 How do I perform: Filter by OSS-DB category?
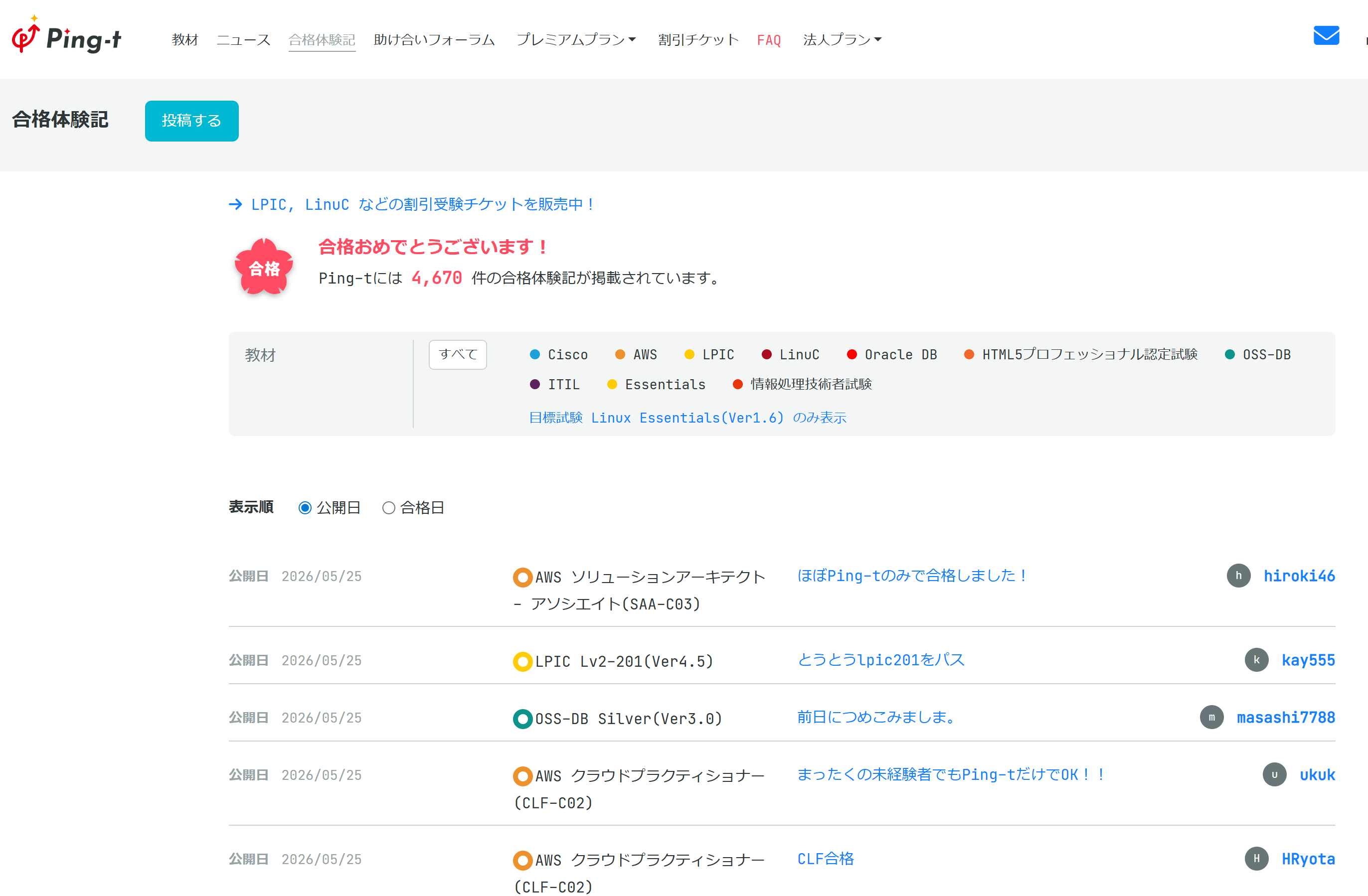tap(1258, 355)
